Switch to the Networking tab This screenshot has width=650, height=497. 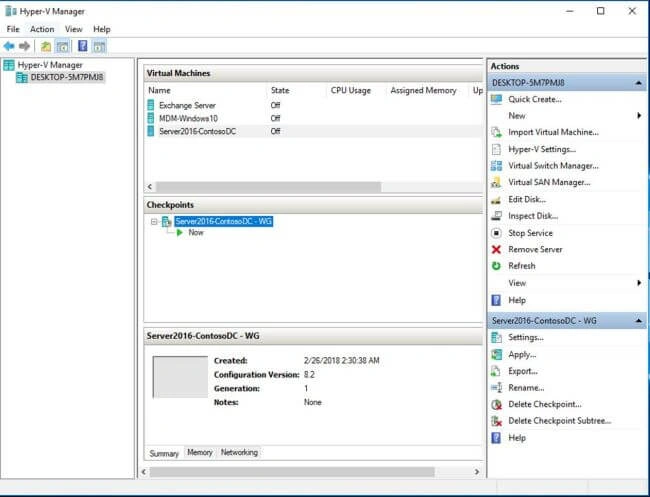click(239, 452)
